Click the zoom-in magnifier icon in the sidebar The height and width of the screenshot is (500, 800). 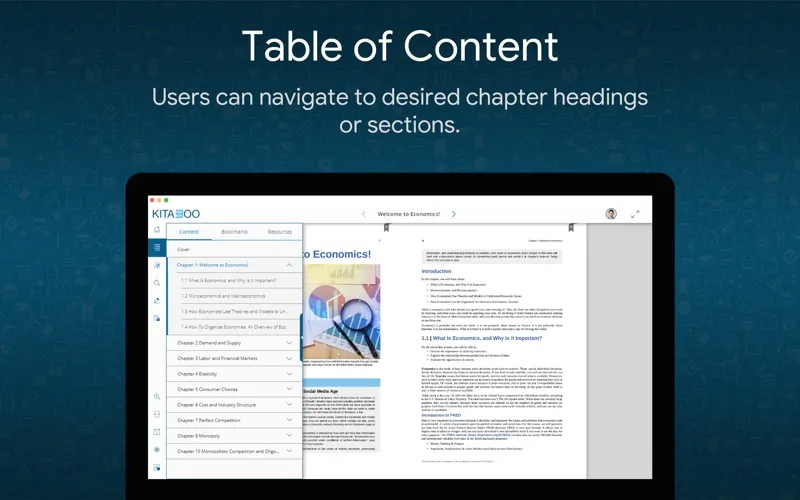tap(157, 396)
